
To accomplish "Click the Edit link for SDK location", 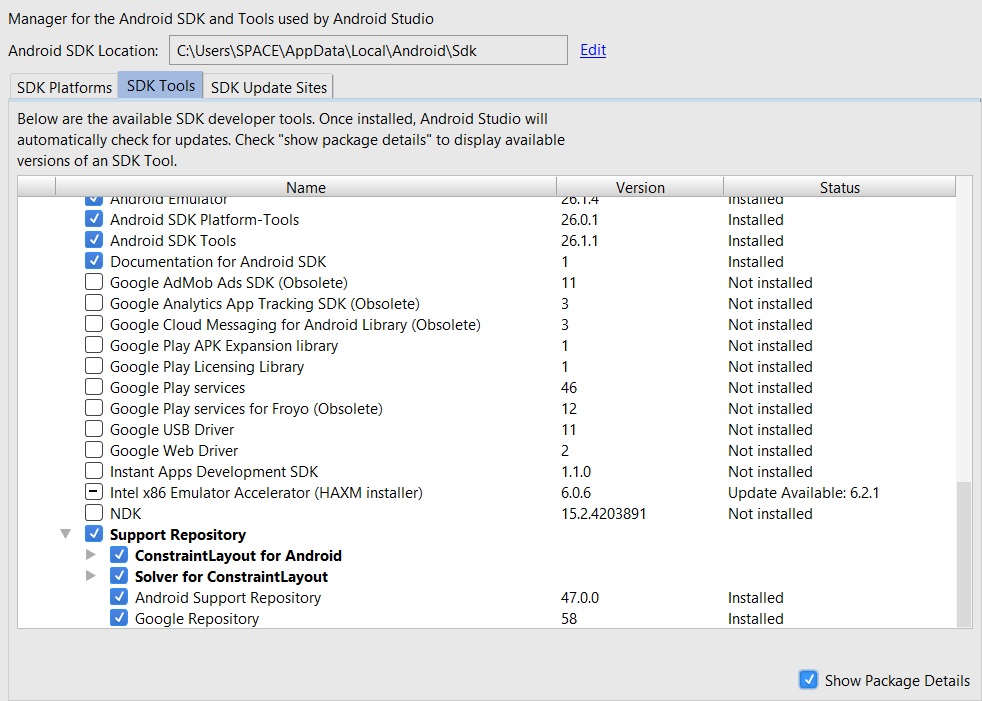I will point(592,50).
